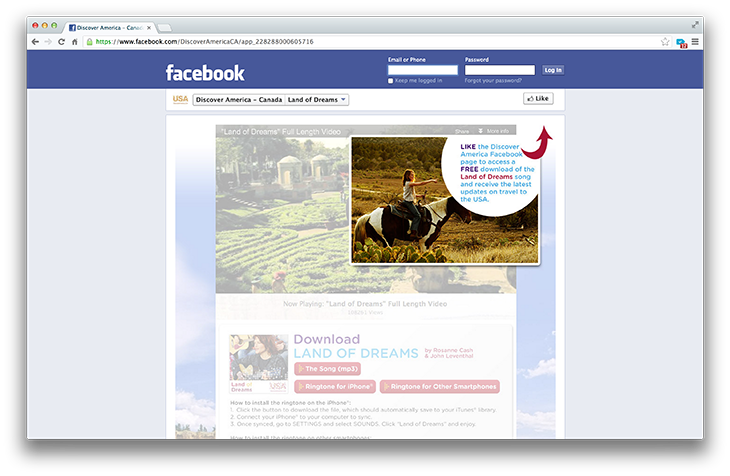
Task: Enable the Keep me logged in checkbox
Action: pyautogui.click(x=391, y=80)
